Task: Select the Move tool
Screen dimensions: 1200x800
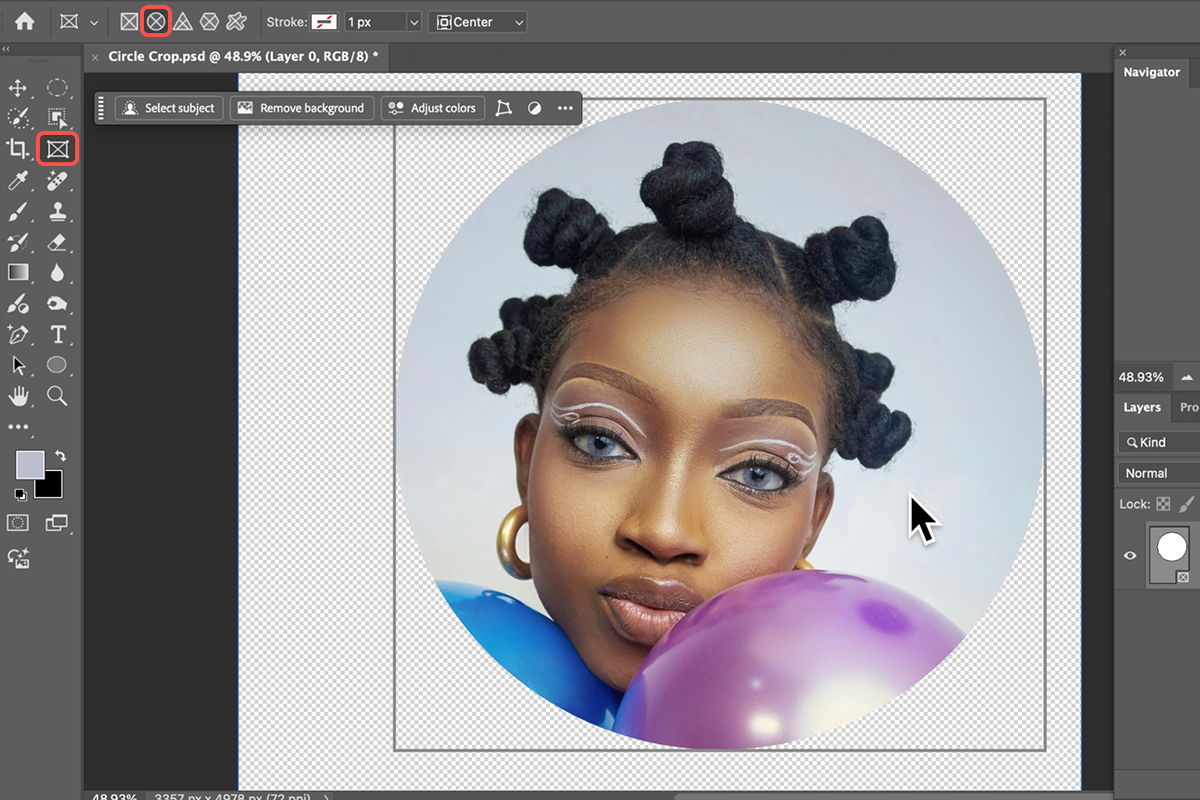Action: pyautogui.click(x=18, y=88)
